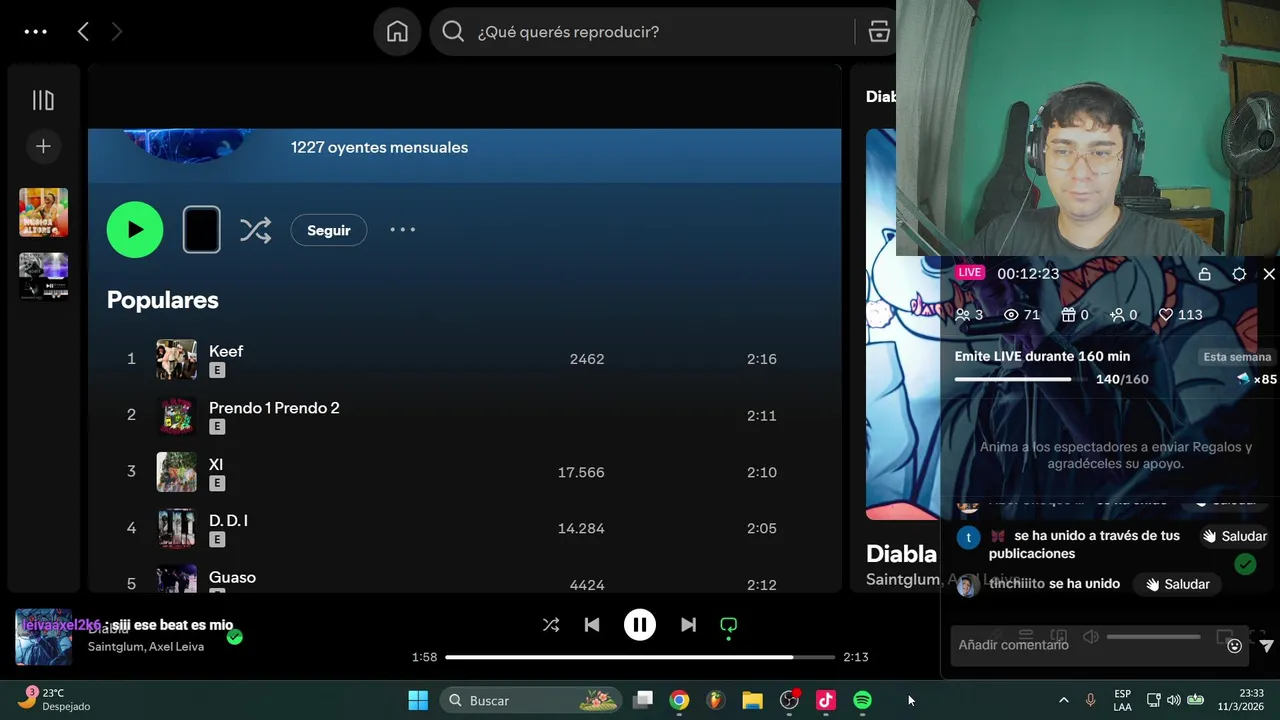The height and width of the screenshot is (720, 1280).
Task: Follow the artist with Seguir button
Action: pyautogui.click(x=329, y=230)
